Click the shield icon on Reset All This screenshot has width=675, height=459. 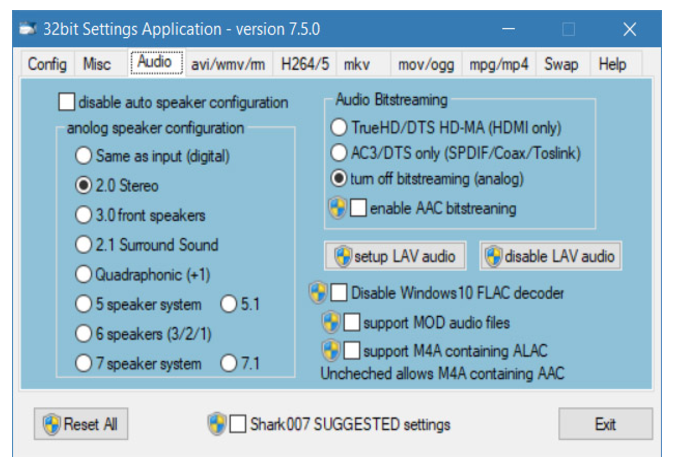(x=52, y=424)
